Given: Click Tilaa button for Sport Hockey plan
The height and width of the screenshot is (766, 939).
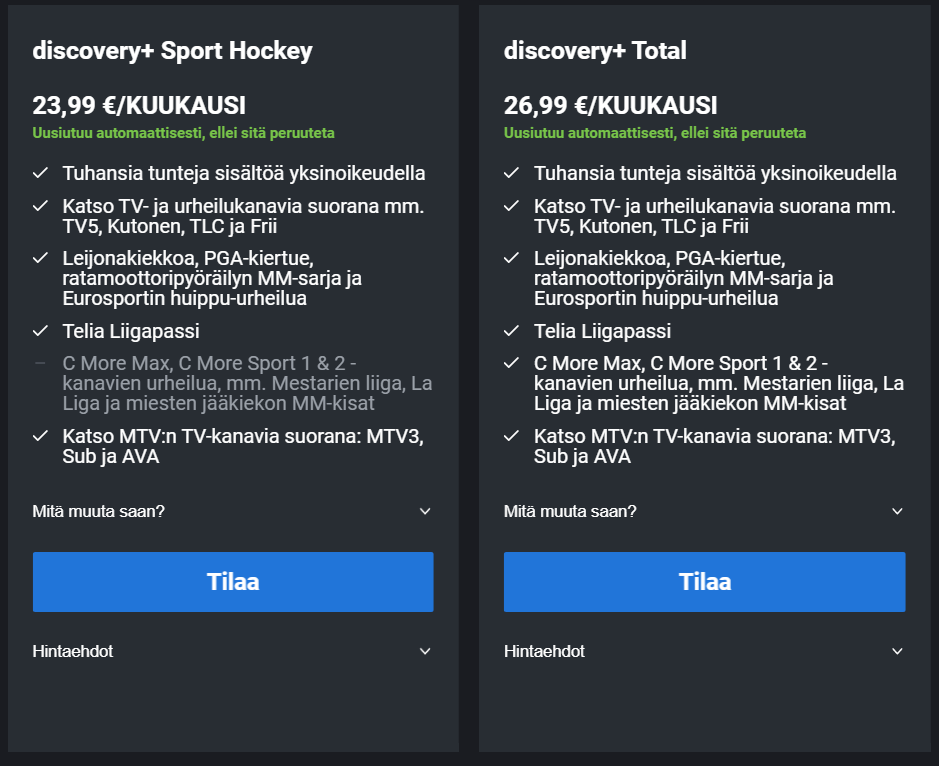Looking at the screenshot, I should point(232,581).
